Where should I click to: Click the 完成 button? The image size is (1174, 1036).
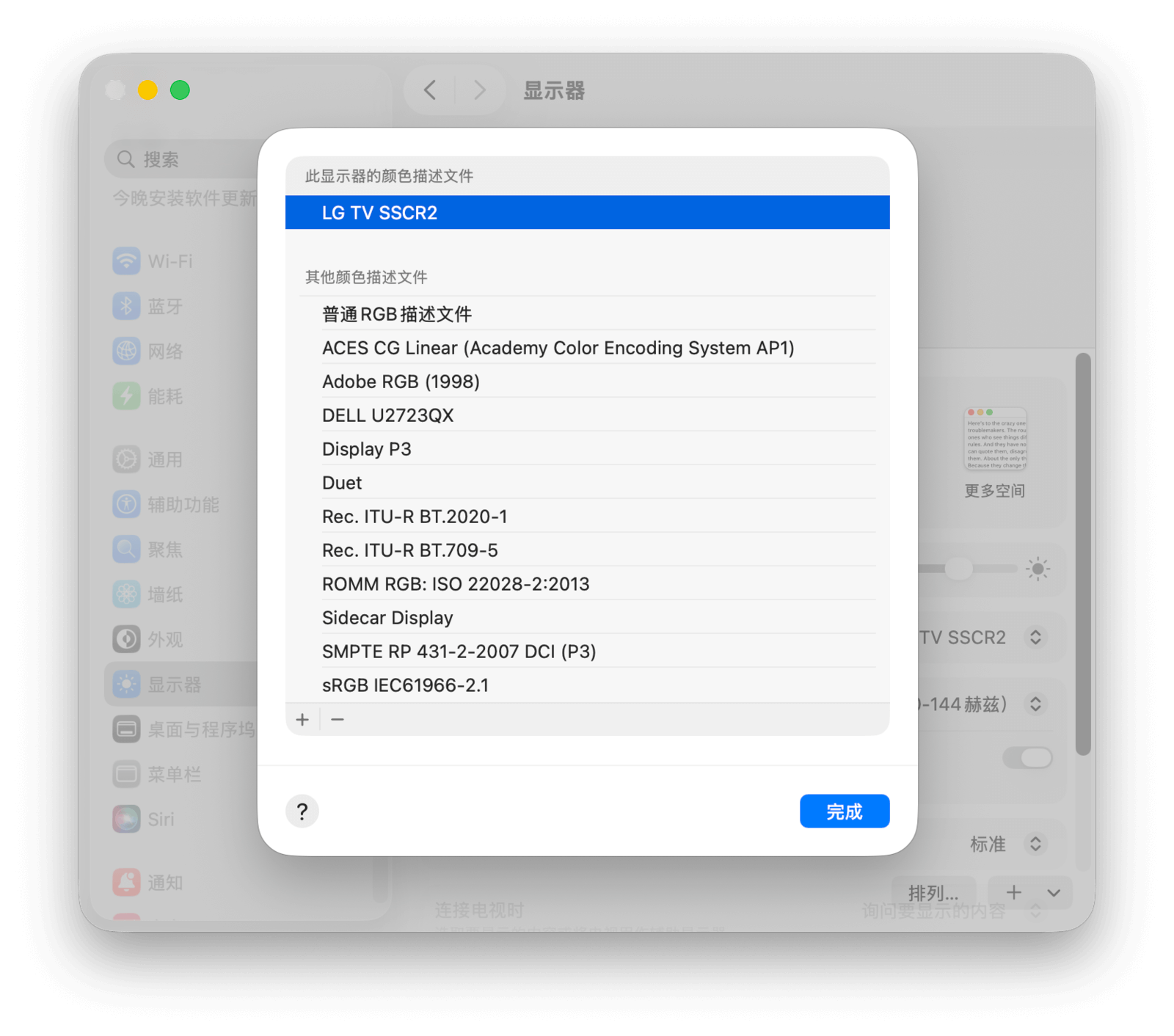(844, 811)
